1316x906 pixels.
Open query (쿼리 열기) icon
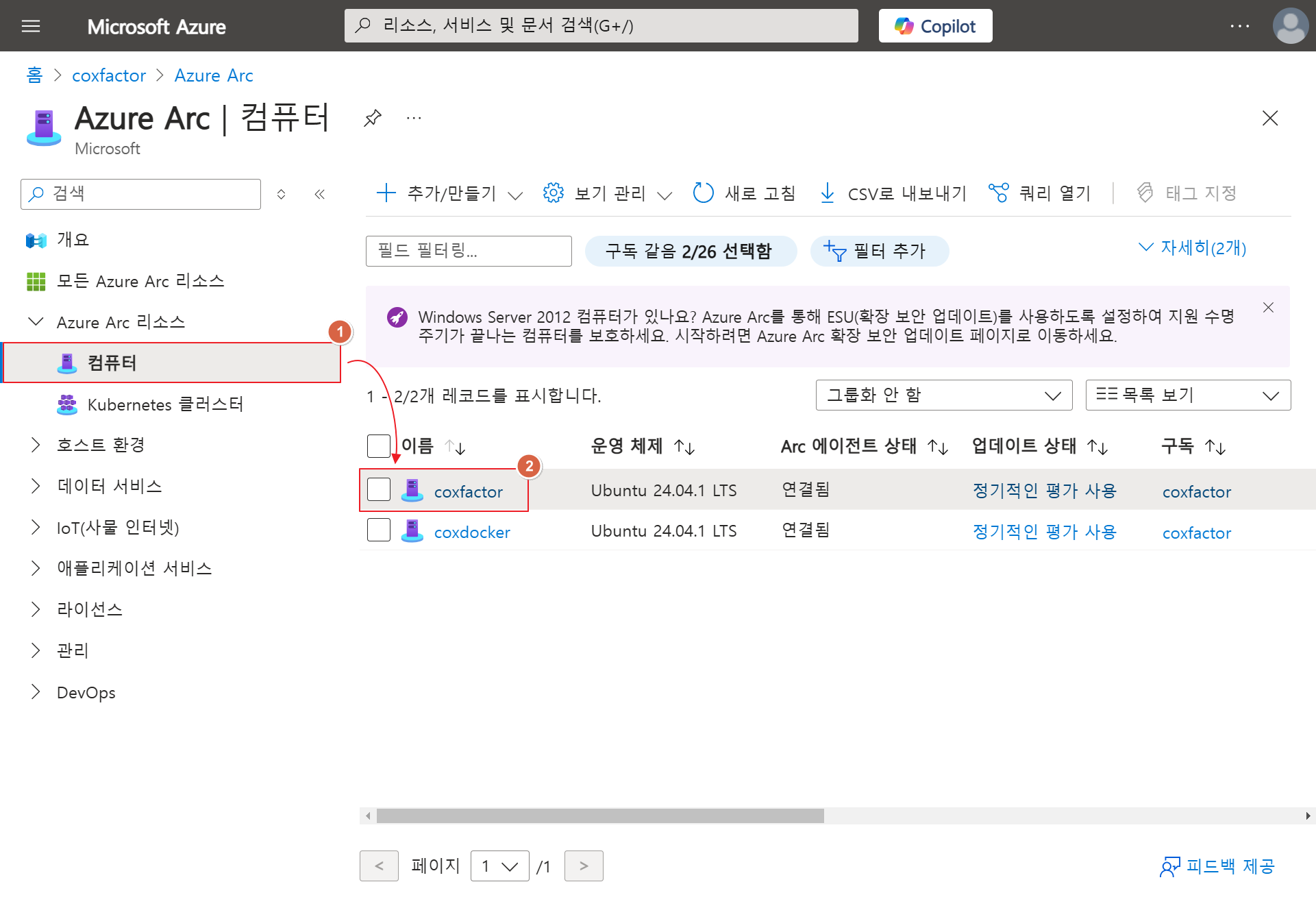[x=998, y=193]
